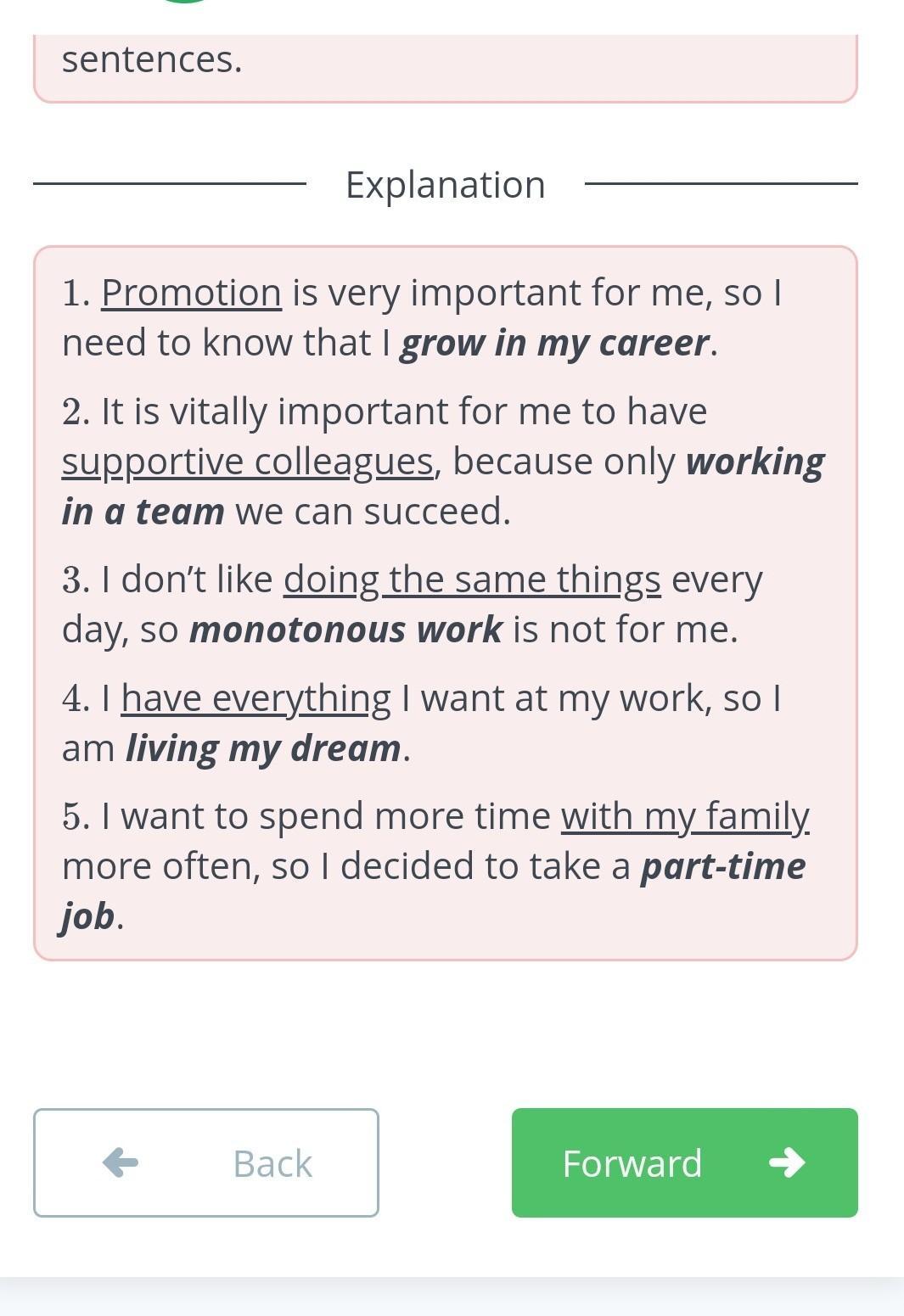Click the bold "monotonous work" phrase
Viewport: 904px width, 1316px height.
pyautogui.click(x=345, y=630)
